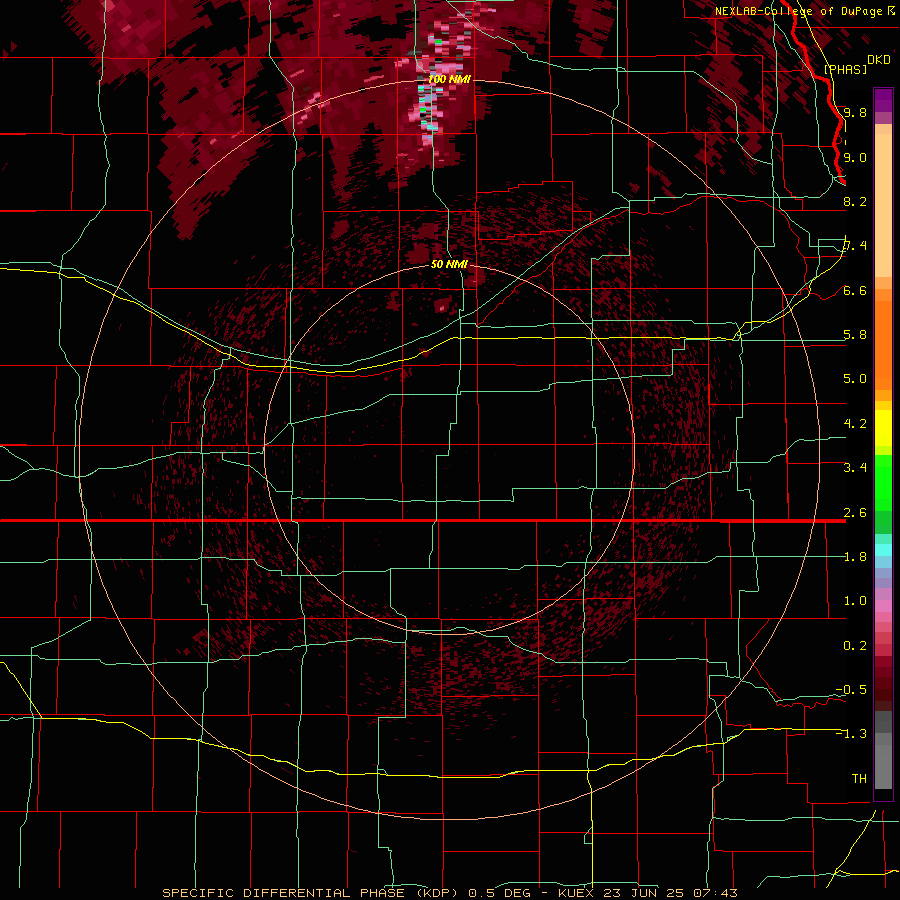Viewport: 900px width, 900px height.
Task: Click the 5.0 legend value
Action: [855, 379]
